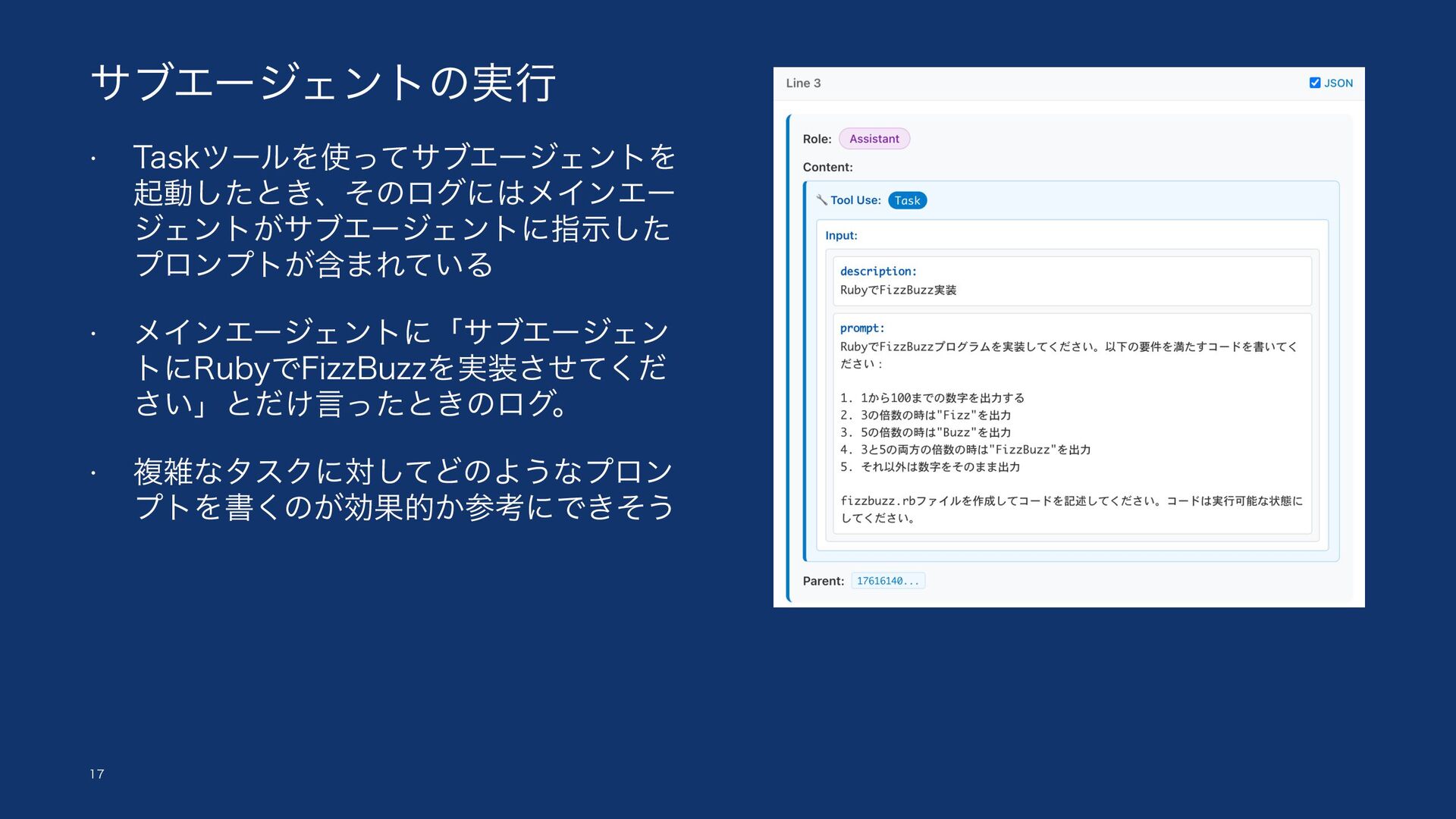Click prompt line '1. 1から100までの数字を出力する'

point(933,398)
